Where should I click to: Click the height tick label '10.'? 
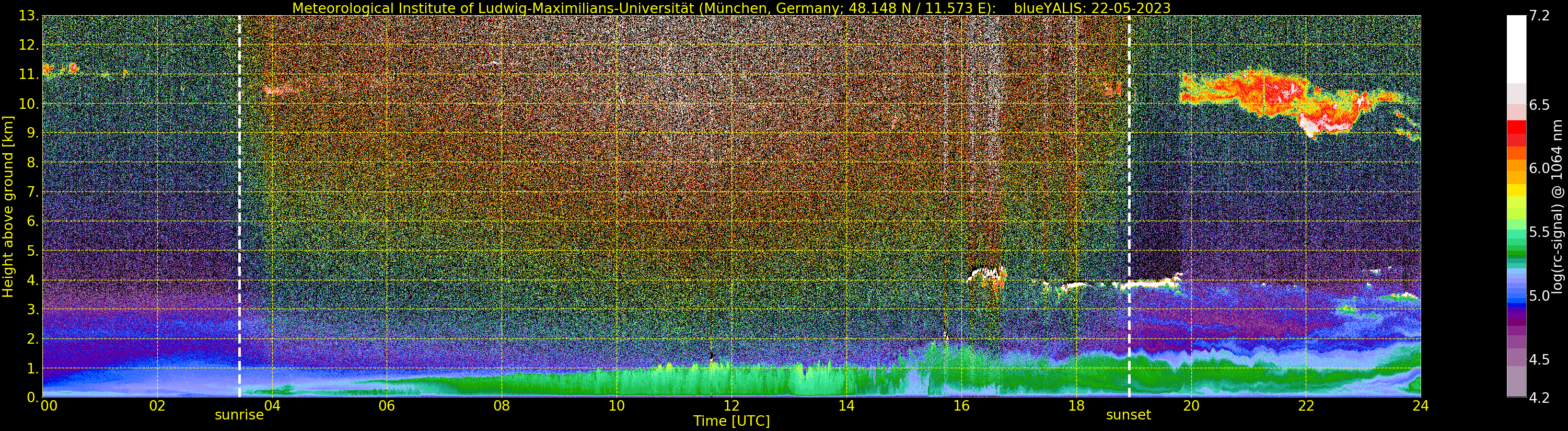click(28, 104)
